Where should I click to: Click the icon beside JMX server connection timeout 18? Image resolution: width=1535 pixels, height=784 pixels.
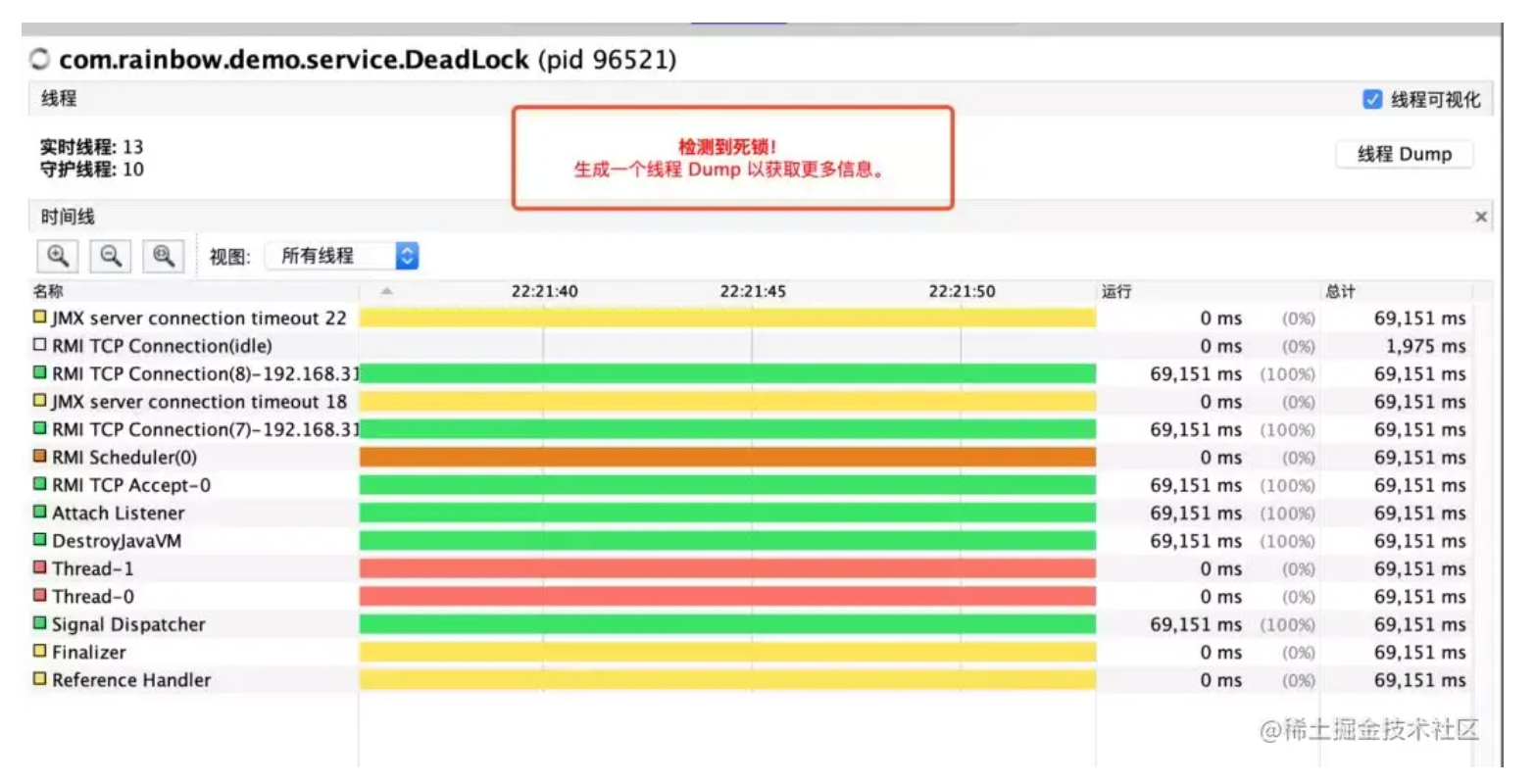click(40, 400)
